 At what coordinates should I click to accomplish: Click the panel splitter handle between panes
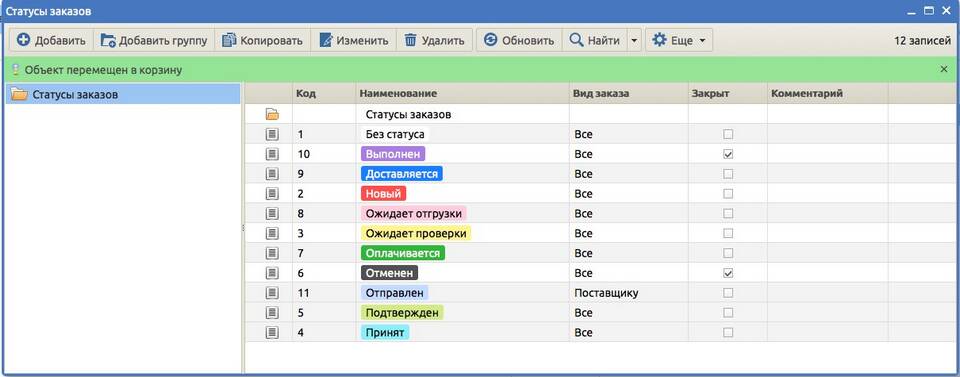pyautogui.click(x=243, y=228)
